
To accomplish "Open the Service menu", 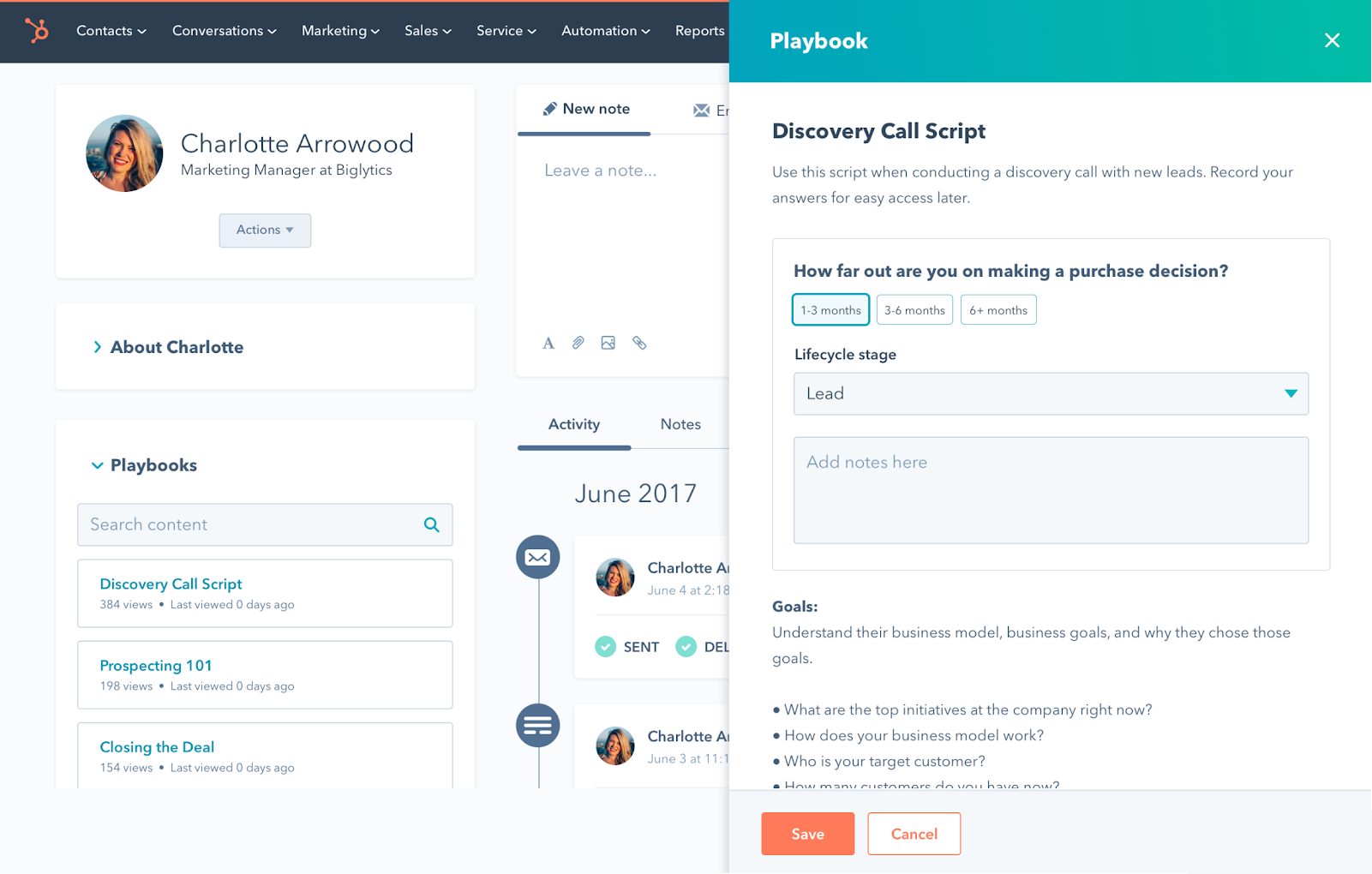I will pos(506,31).
